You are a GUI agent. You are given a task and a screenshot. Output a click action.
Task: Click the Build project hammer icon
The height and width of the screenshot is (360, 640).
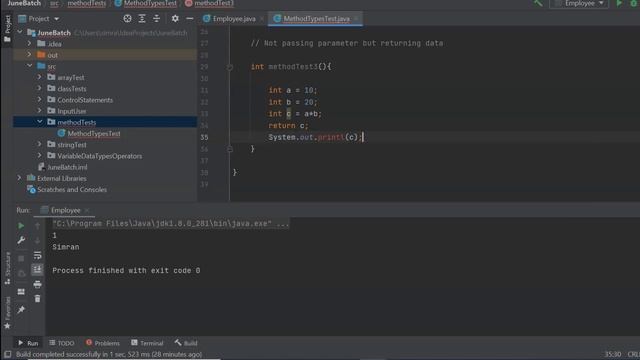point(538,3)
